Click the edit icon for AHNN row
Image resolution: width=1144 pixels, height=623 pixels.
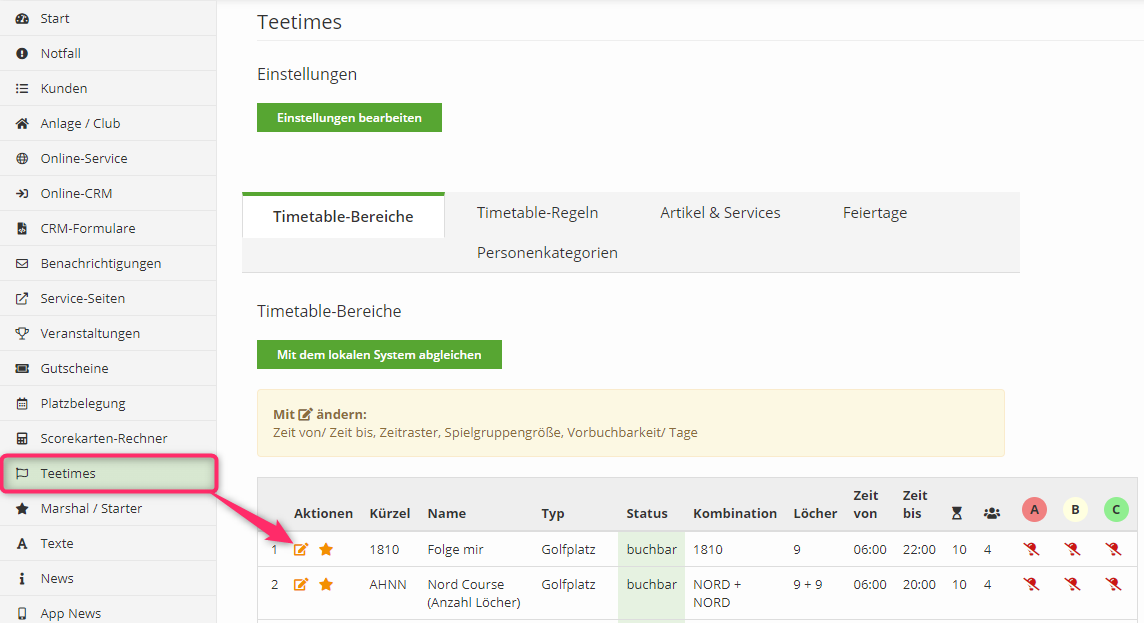tap(301, 584)
